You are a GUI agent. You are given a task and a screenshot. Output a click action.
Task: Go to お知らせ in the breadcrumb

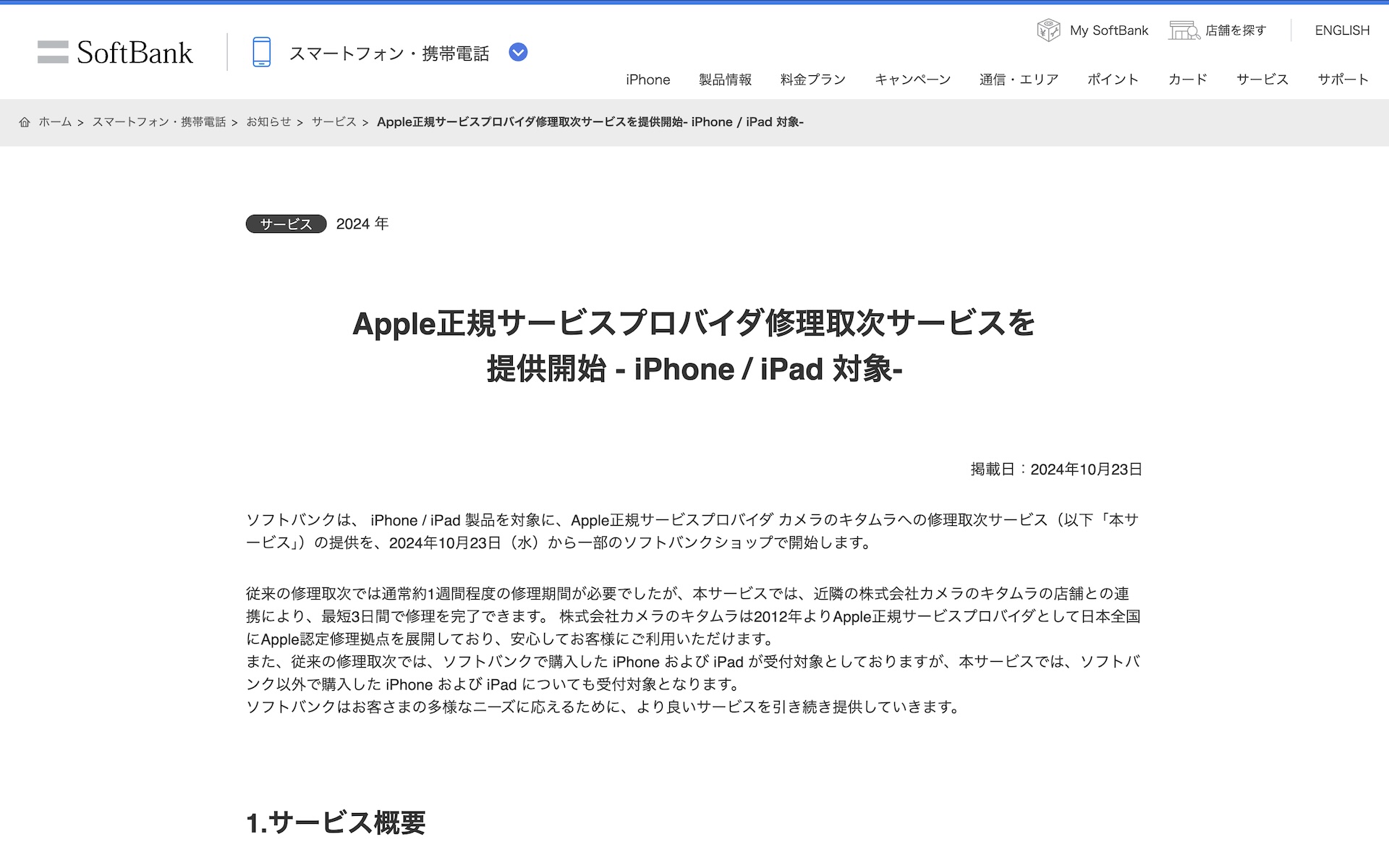click(268, 122)
